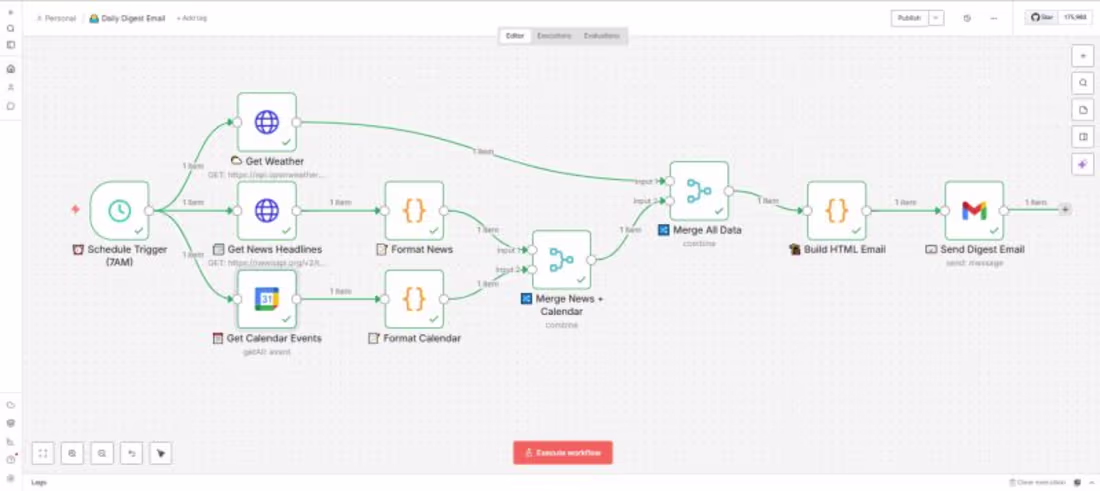1100x491 pixels.
Task: Open the Send Digest Email Gmail node
Action: (x=974, y=210)
